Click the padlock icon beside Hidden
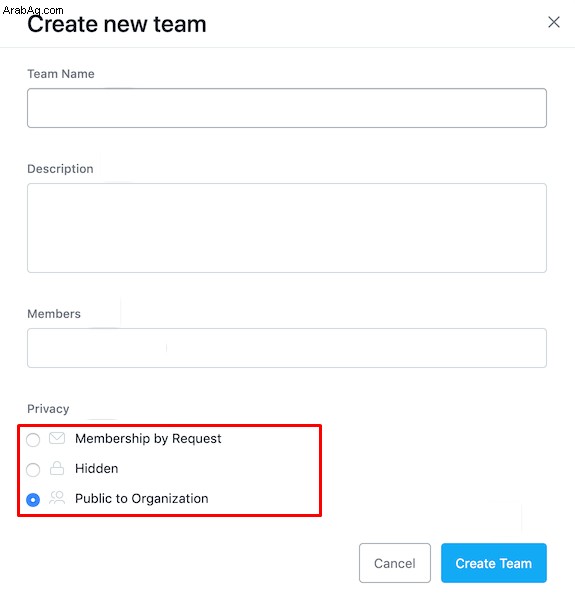This screenshot has height=607, width=575. 57,468
